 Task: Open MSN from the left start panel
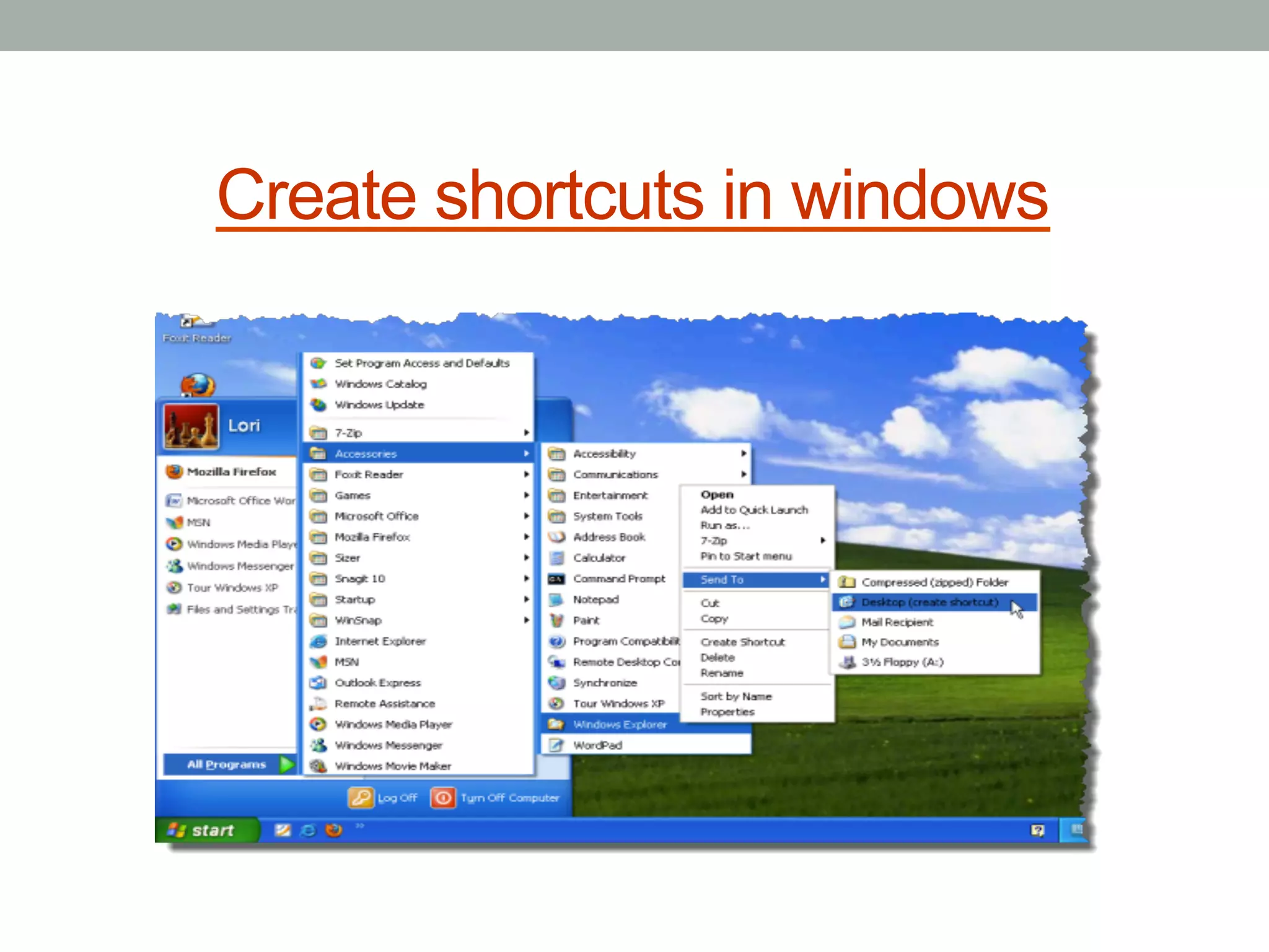[188, 523]
